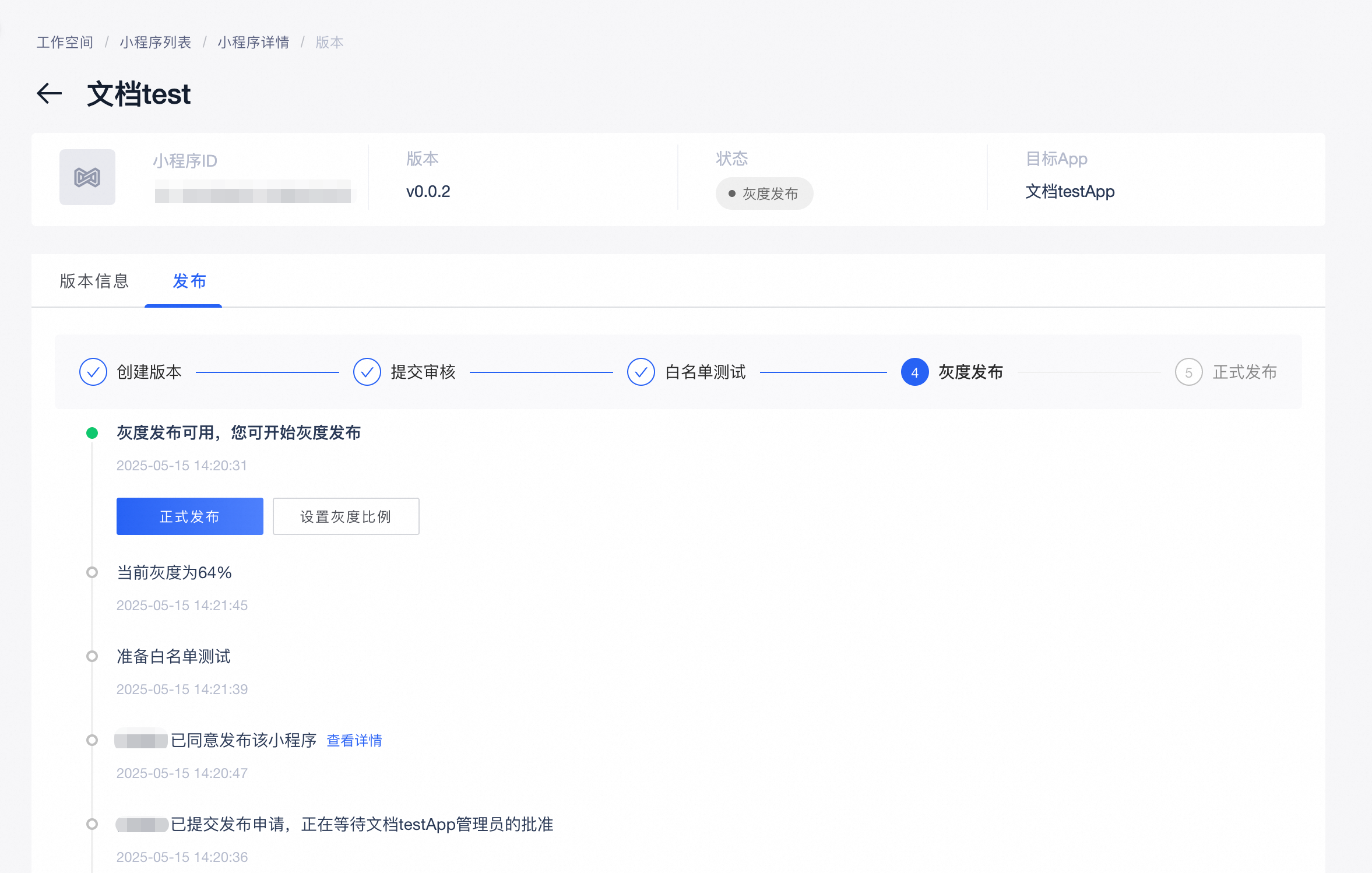Click the green dot timeline marker
The image size is (1372, 873).
[92, 433]
